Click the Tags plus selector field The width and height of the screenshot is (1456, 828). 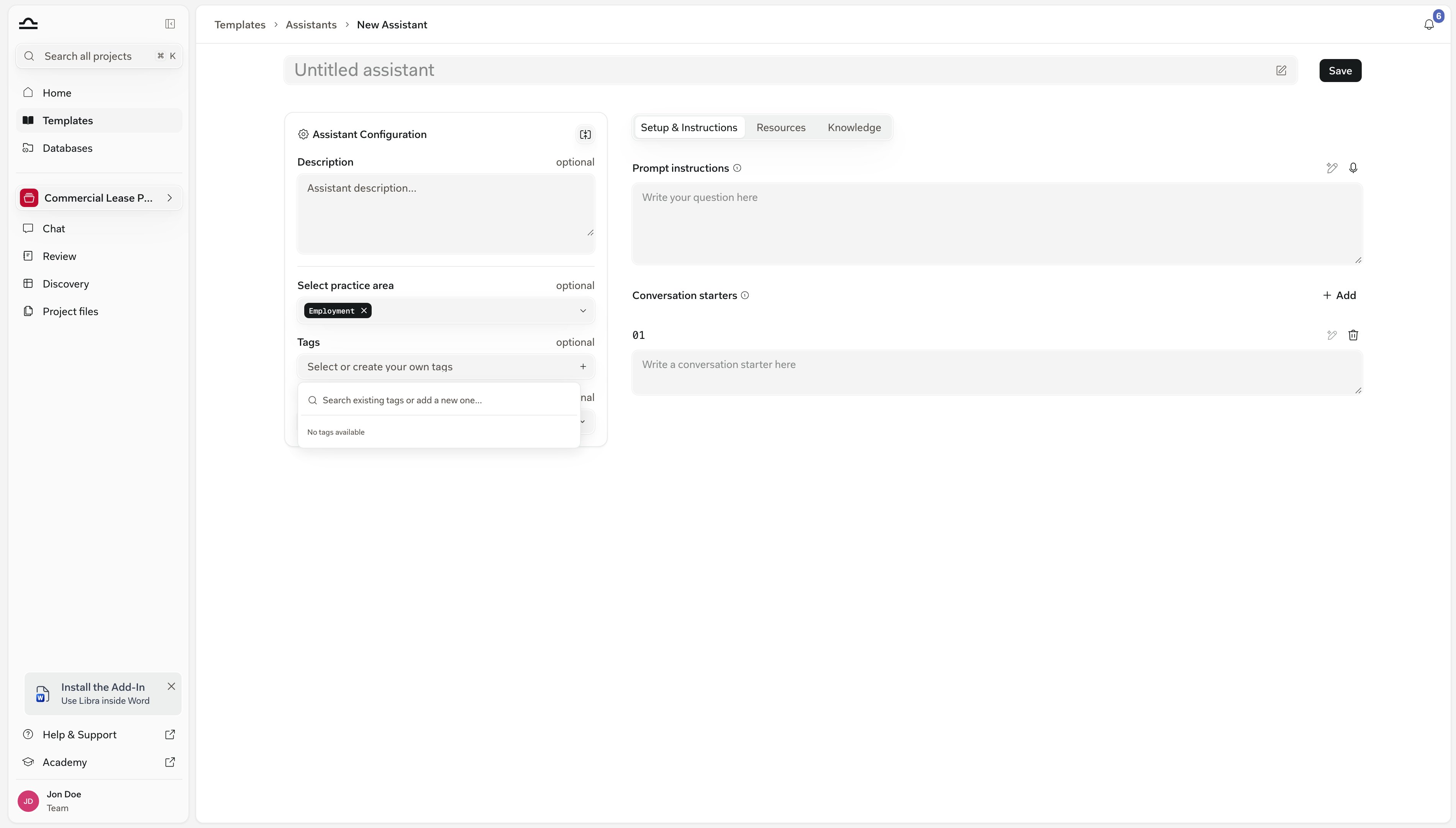[446, 367]
